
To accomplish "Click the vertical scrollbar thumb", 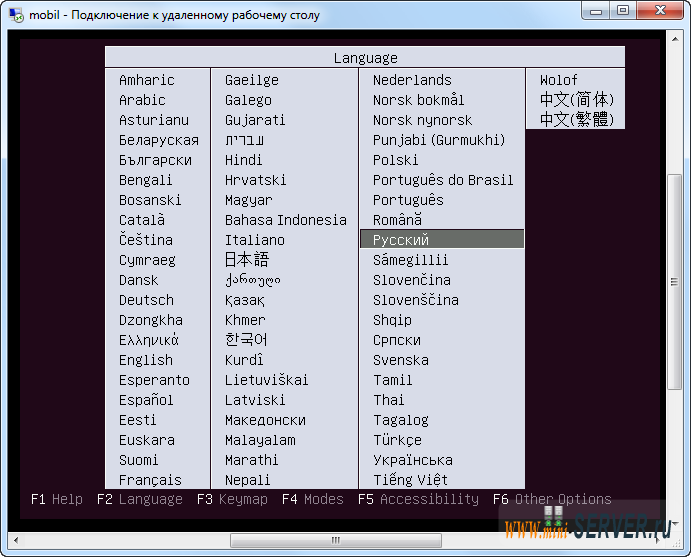I will coord(674,282).
